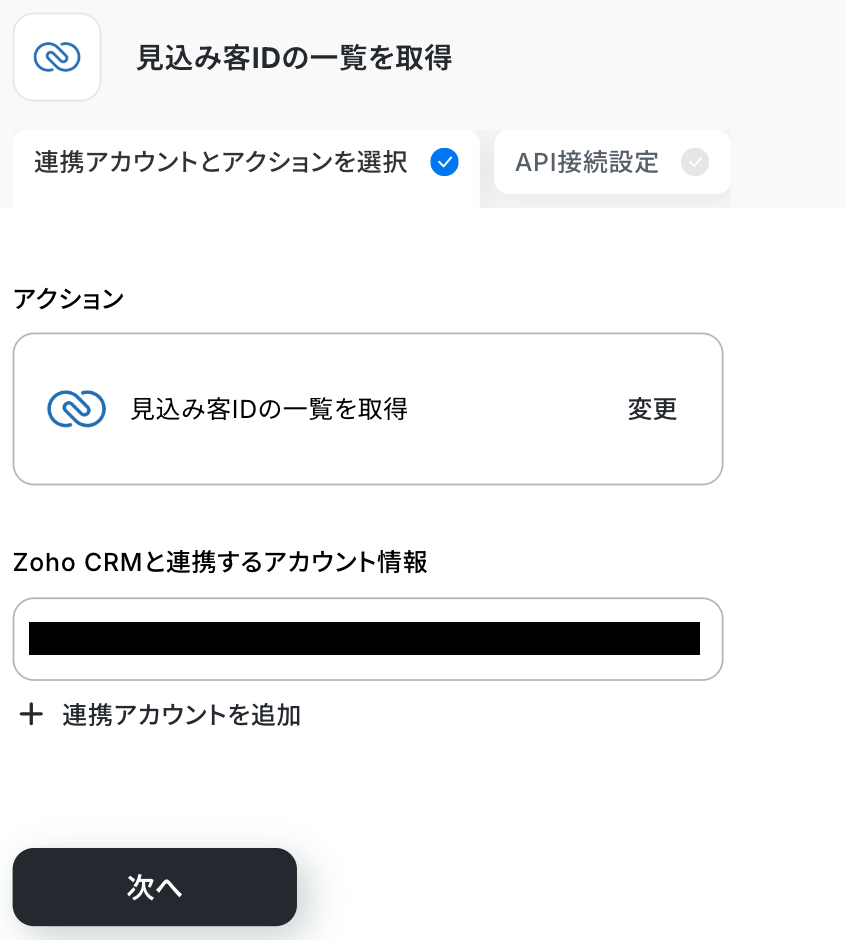The width and height of the screenshot is (846, 940).
Task: Click the gray checkmark on the API接続設定 tab
Action: pyautogui.click(x=695, y=162)
